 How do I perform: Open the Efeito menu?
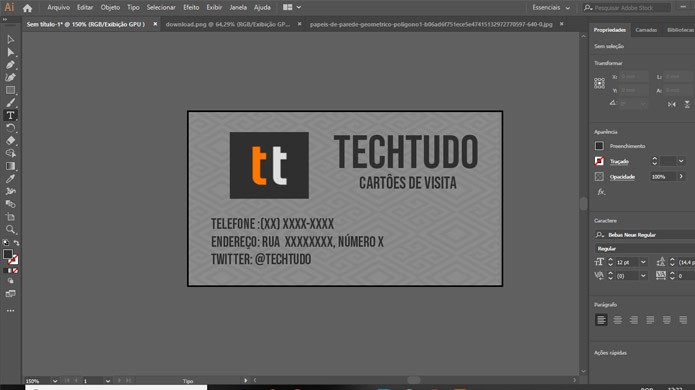tap(191, 8)
